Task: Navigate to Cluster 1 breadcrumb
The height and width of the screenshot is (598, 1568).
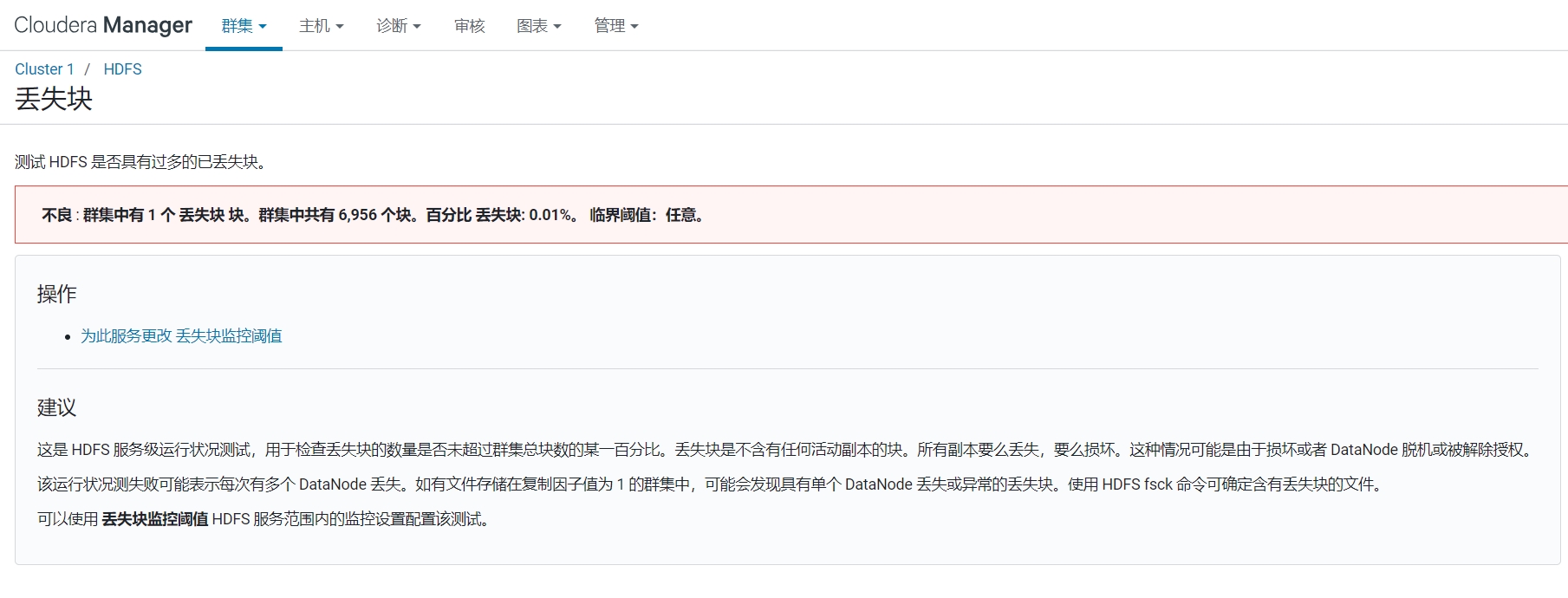Action: [x=44, y=69]
